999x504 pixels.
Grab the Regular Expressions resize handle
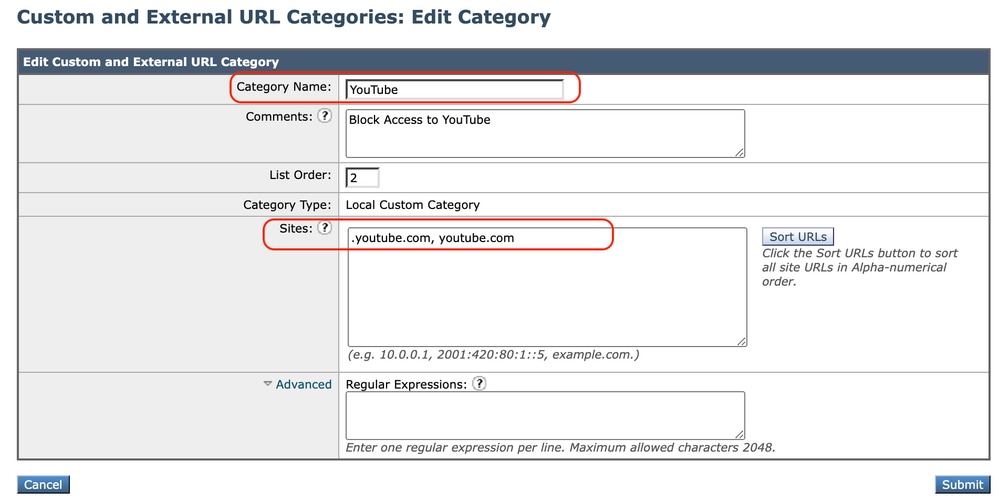pyautogui.click(x=739, y=434)
